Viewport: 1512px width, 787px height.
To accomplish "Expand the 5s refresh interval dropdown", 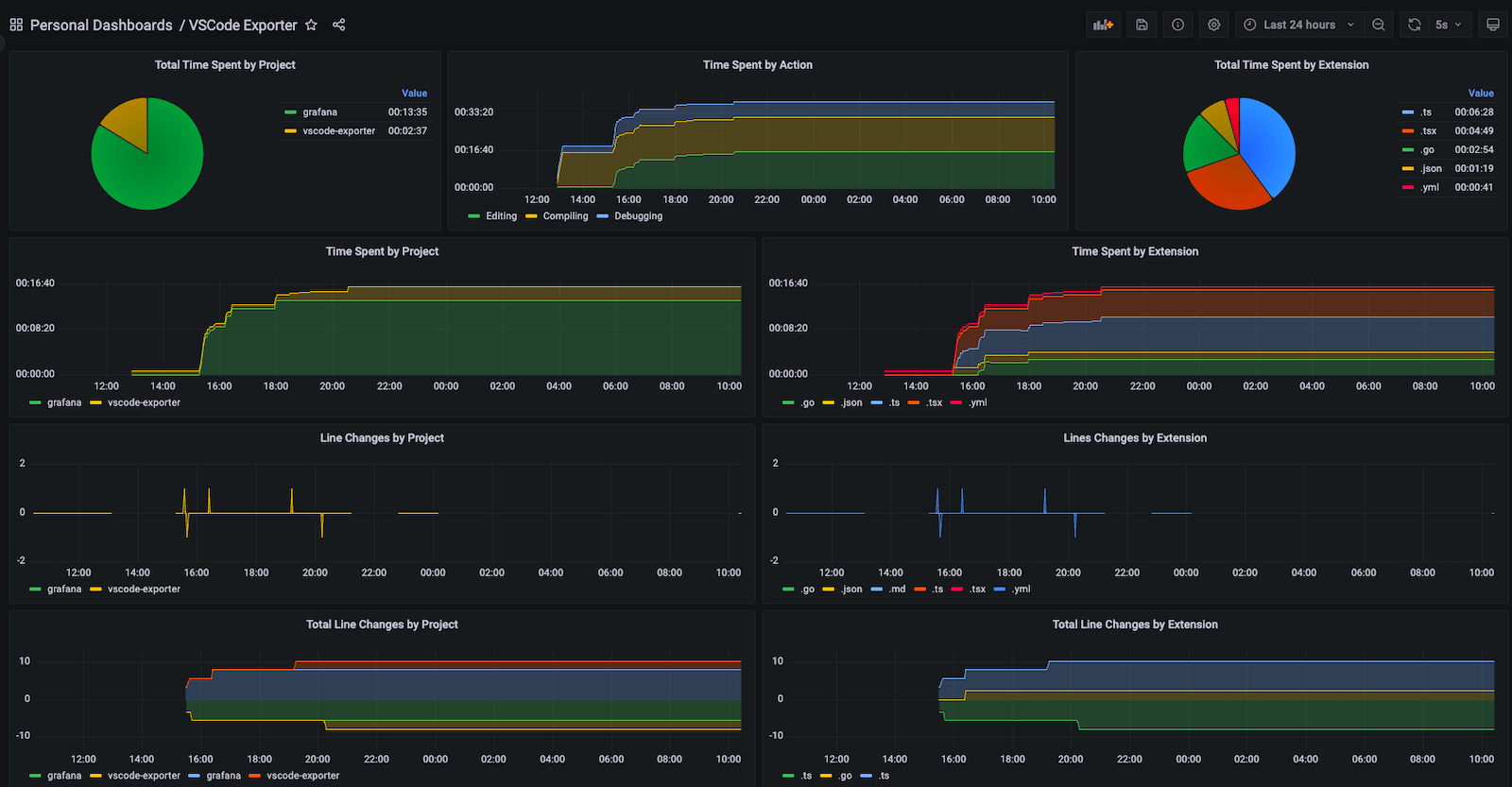I will [1449, 25].
